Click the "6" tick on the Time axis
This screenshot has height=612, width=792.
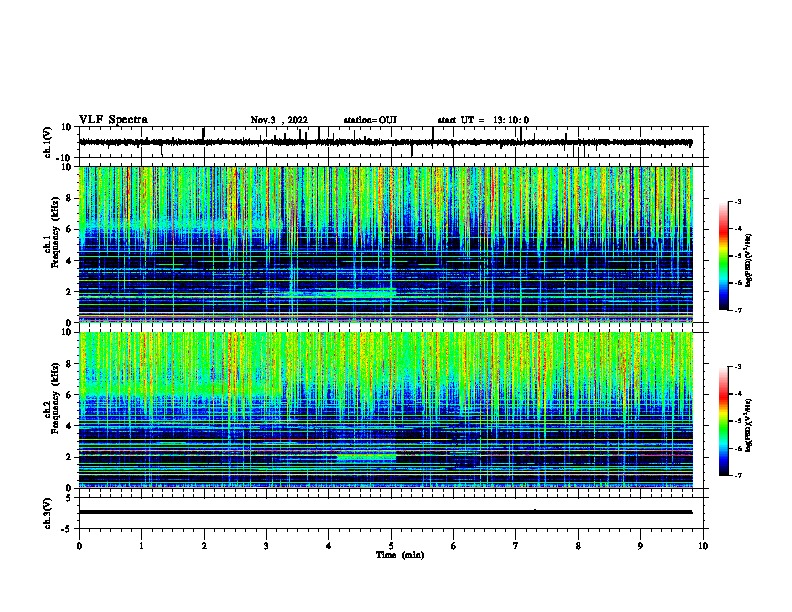pyautogui.click(x=454, y=546)
